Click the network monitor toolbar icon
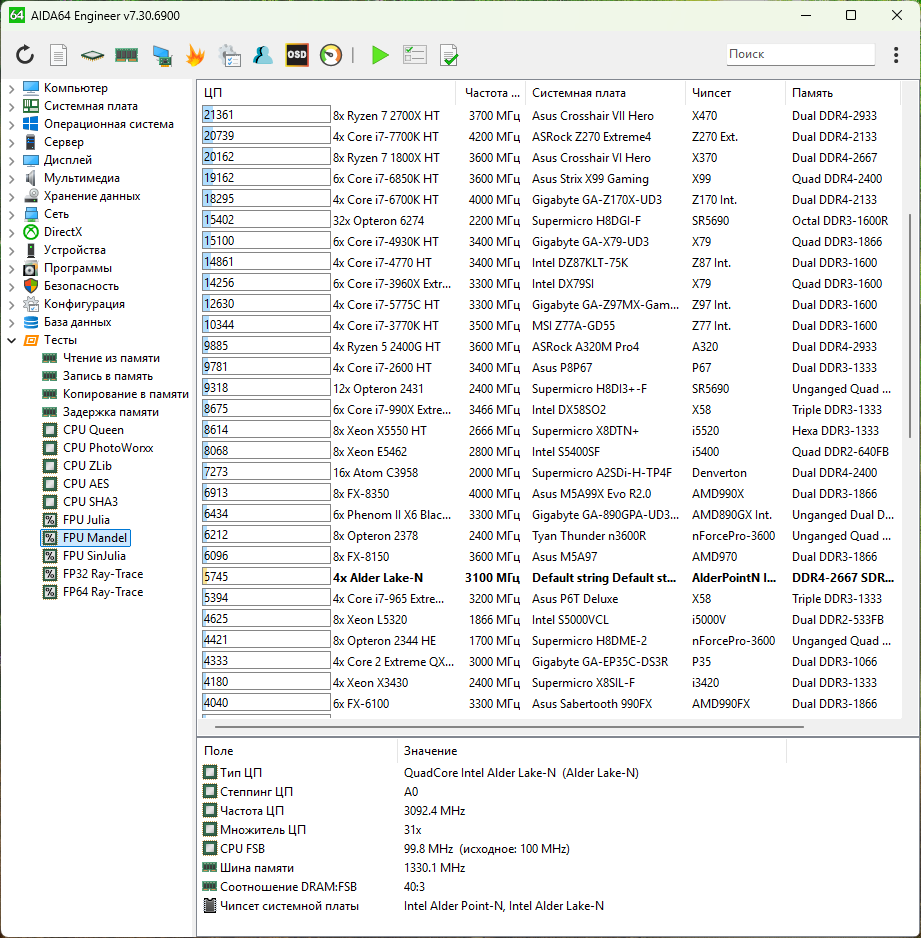The image size is (921, 938). coord(161,55)
